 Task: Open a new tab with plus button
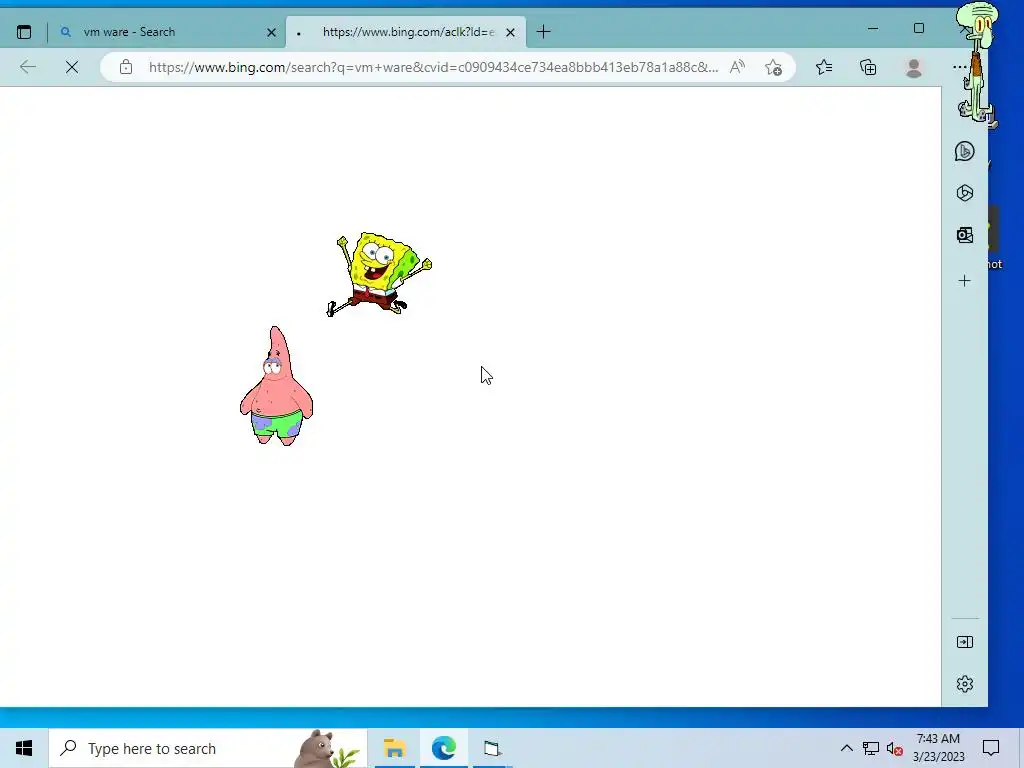click(x=543, y=32)
